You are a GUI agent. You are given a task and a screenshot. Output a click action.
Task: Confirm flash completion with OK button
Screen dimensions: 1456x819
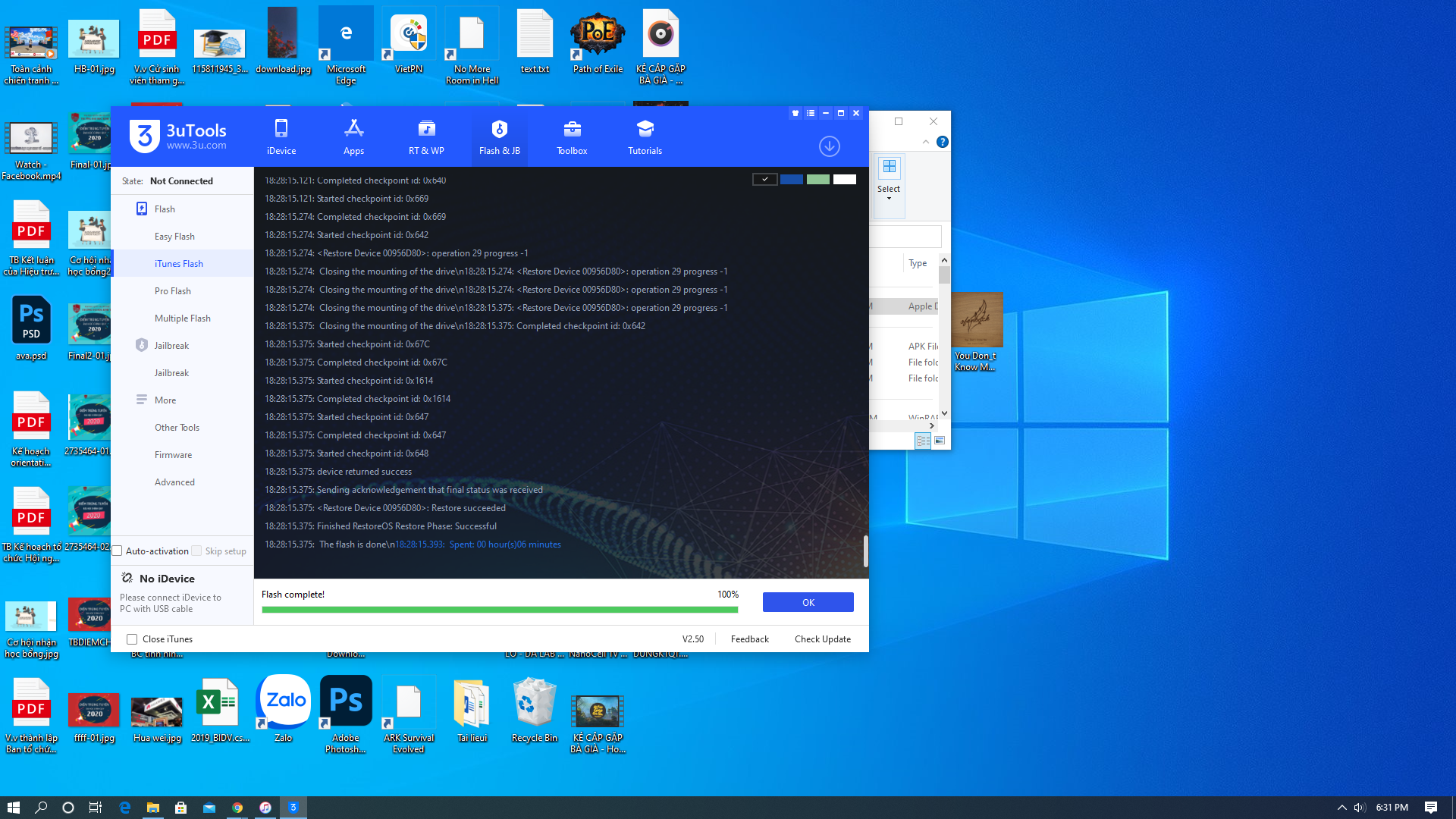coord(808,602)
